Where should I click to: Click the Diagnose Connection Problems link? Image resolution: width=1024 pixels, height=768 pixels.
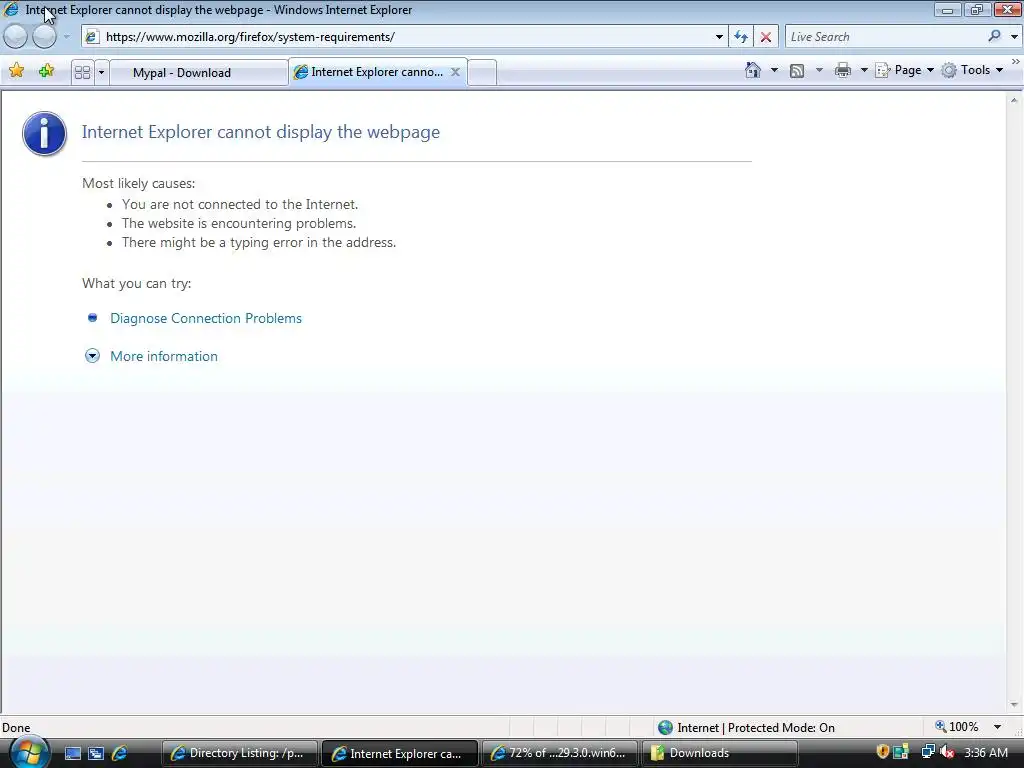click(206, 318)
